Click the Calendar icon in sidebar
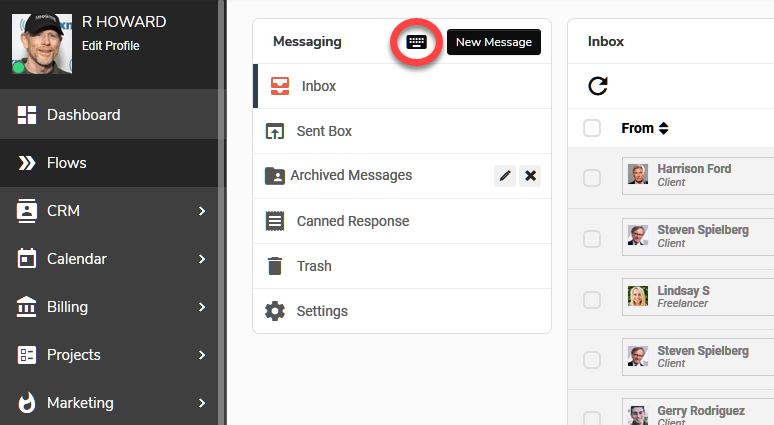The width and height of the screenshot is (774, 425). [27, 259]
